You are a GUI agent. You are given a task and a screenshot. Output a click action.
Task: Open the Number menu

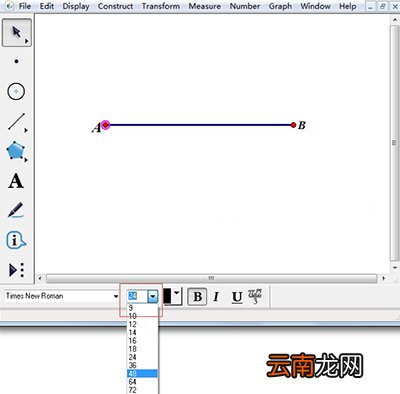(245, 6)
